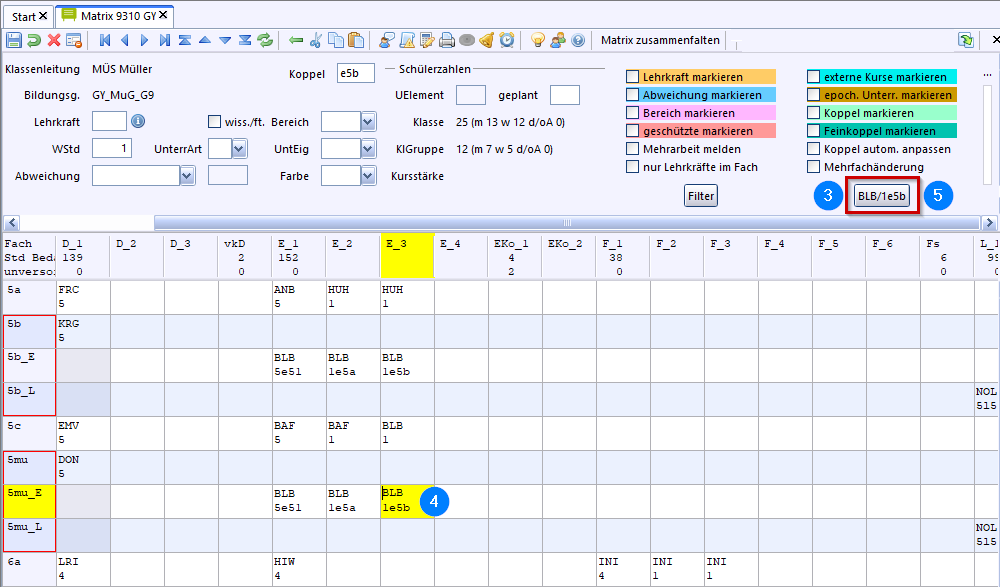Go to previous record arrow
The height and width of the screenshot is (587, 1000).
point(125,40)
